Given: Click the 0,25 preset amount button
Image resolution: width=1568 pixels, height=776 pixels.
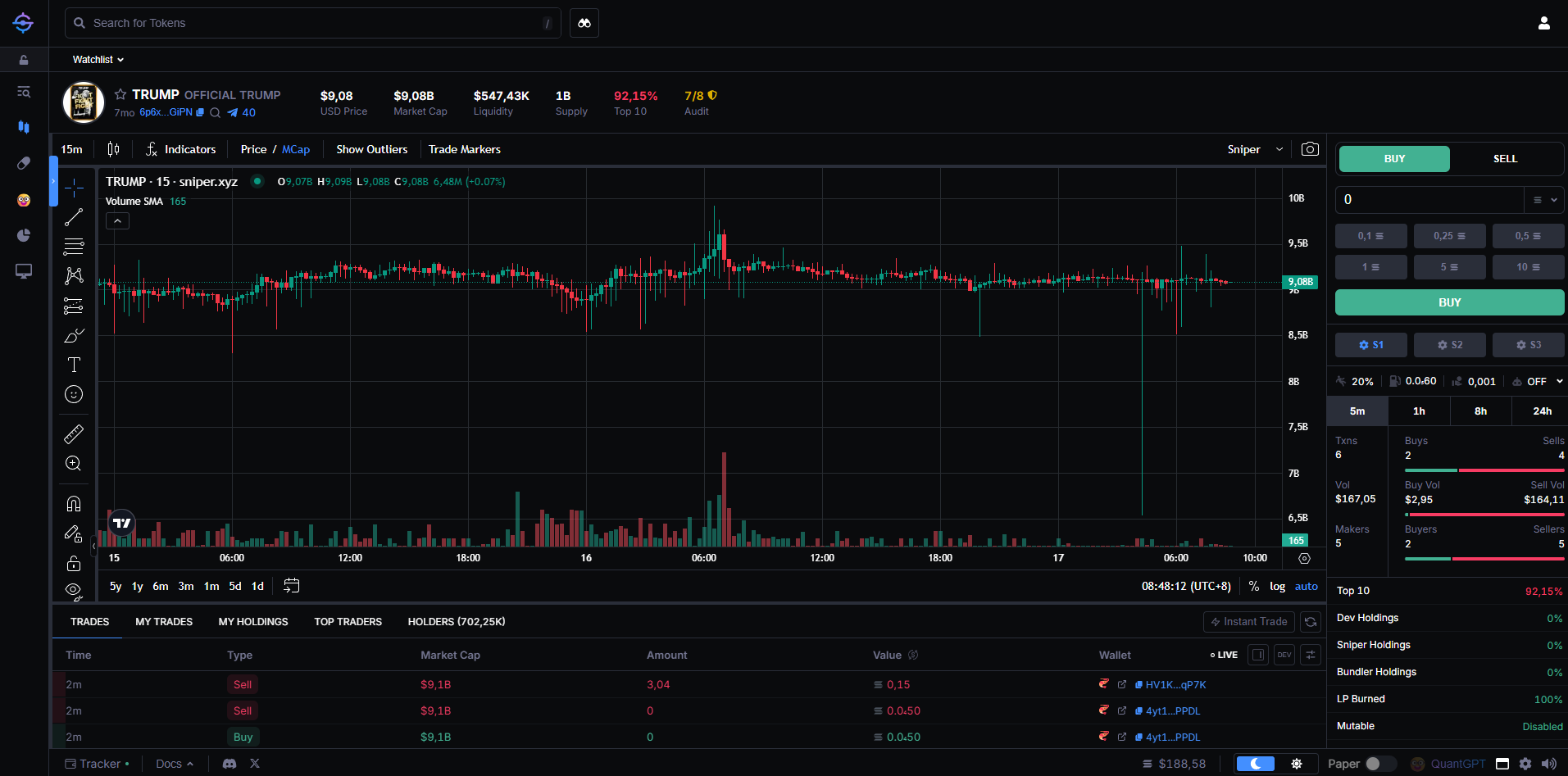Looking at the screenshot, I should point(1449,236).
